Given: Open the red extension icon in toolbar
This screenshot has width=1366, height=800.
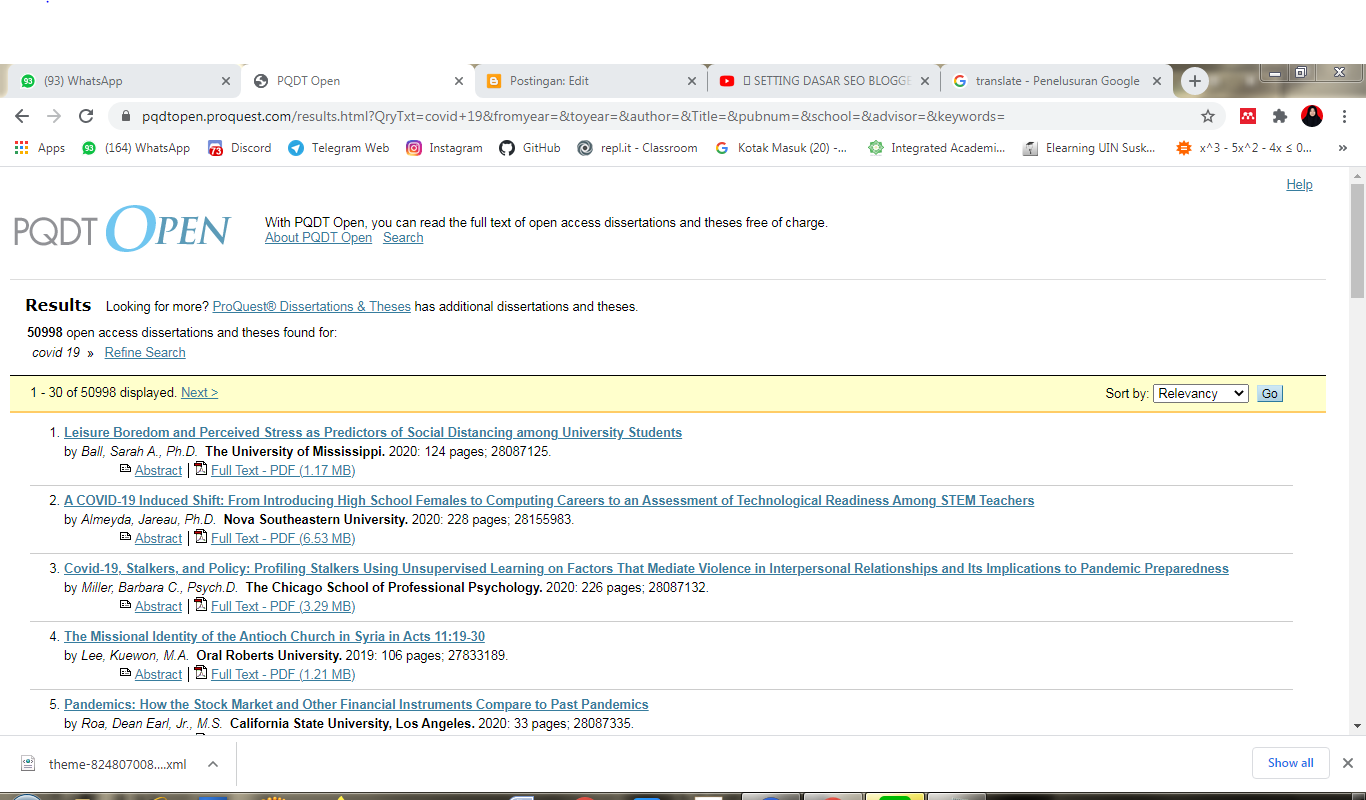Looking at the screenshot, I should coord(1248,116).
